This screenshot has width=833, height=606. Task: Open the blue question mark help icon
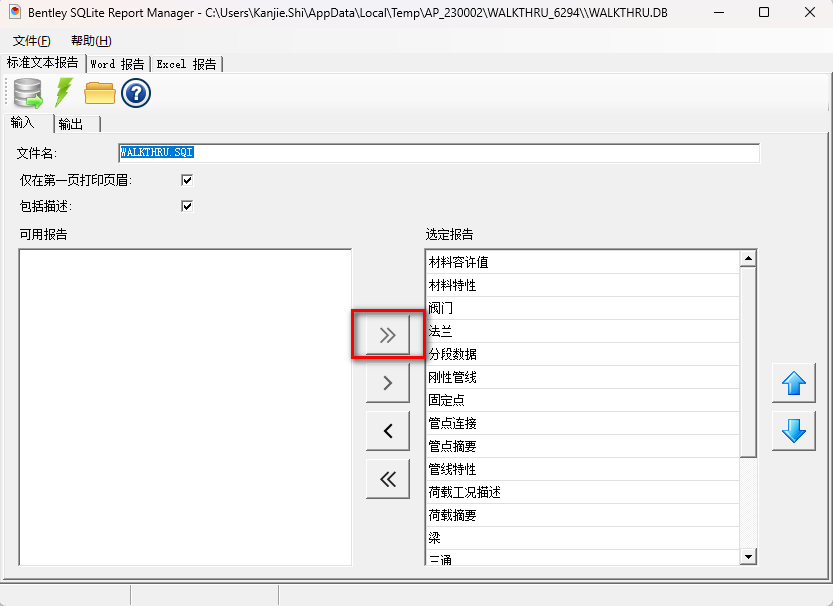(x=136, y=93)
